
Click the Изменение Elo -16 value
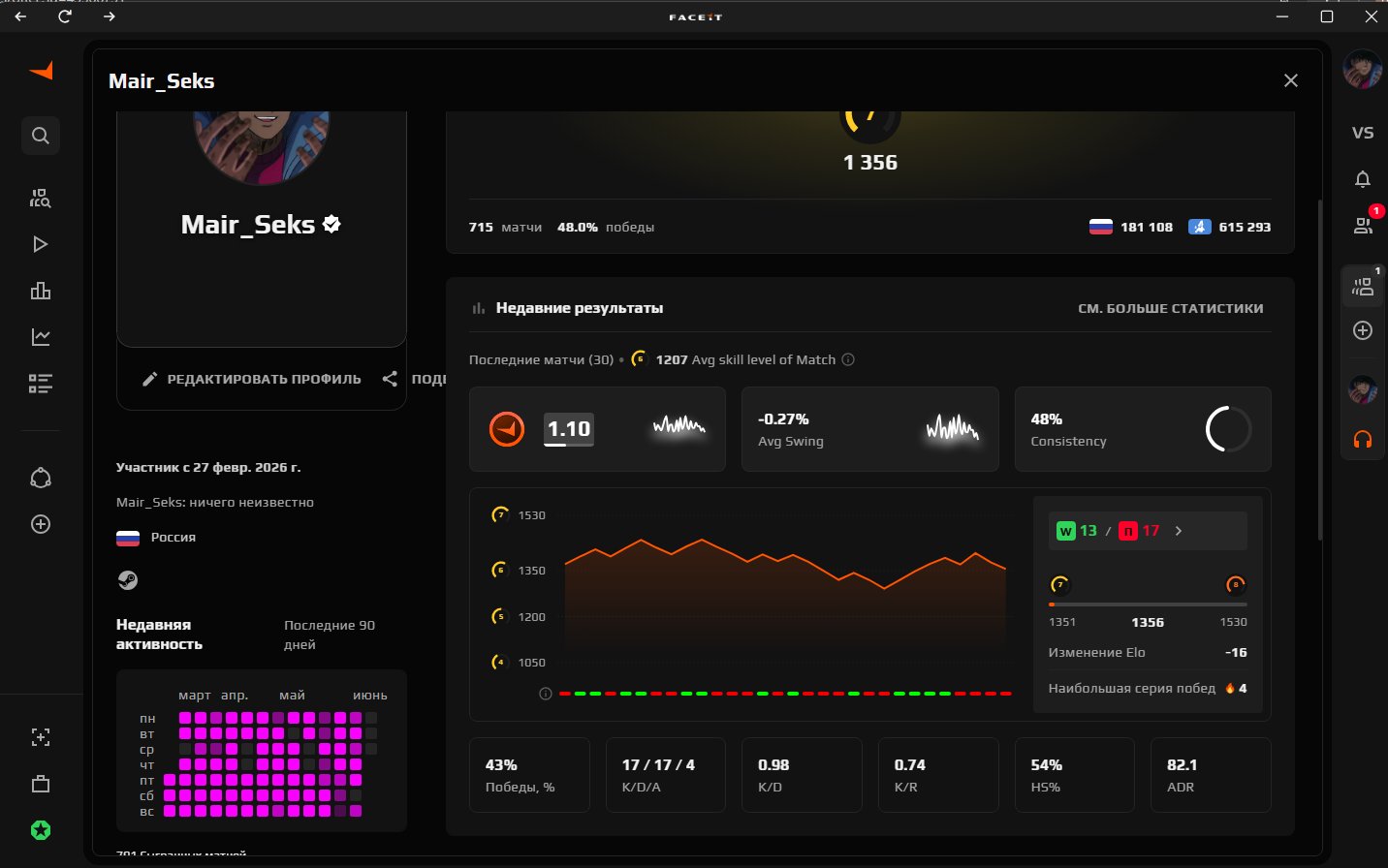pyautogui.click(x=1236, y=652)
